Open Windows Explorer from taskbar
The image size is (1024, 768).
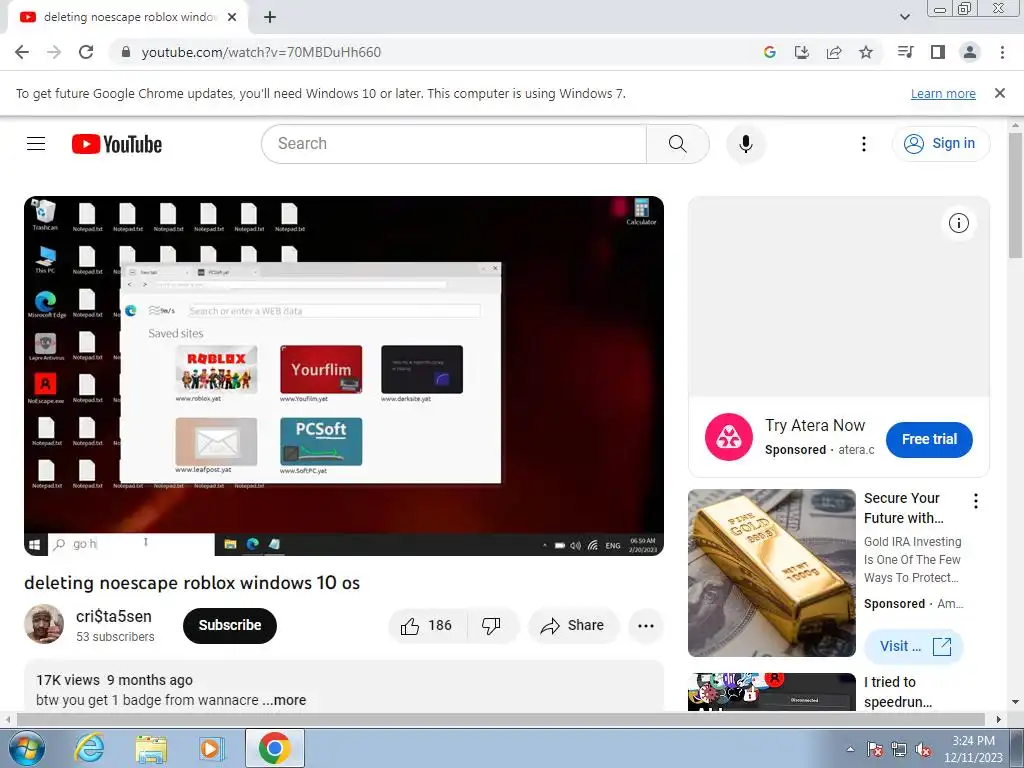point(151,748)
